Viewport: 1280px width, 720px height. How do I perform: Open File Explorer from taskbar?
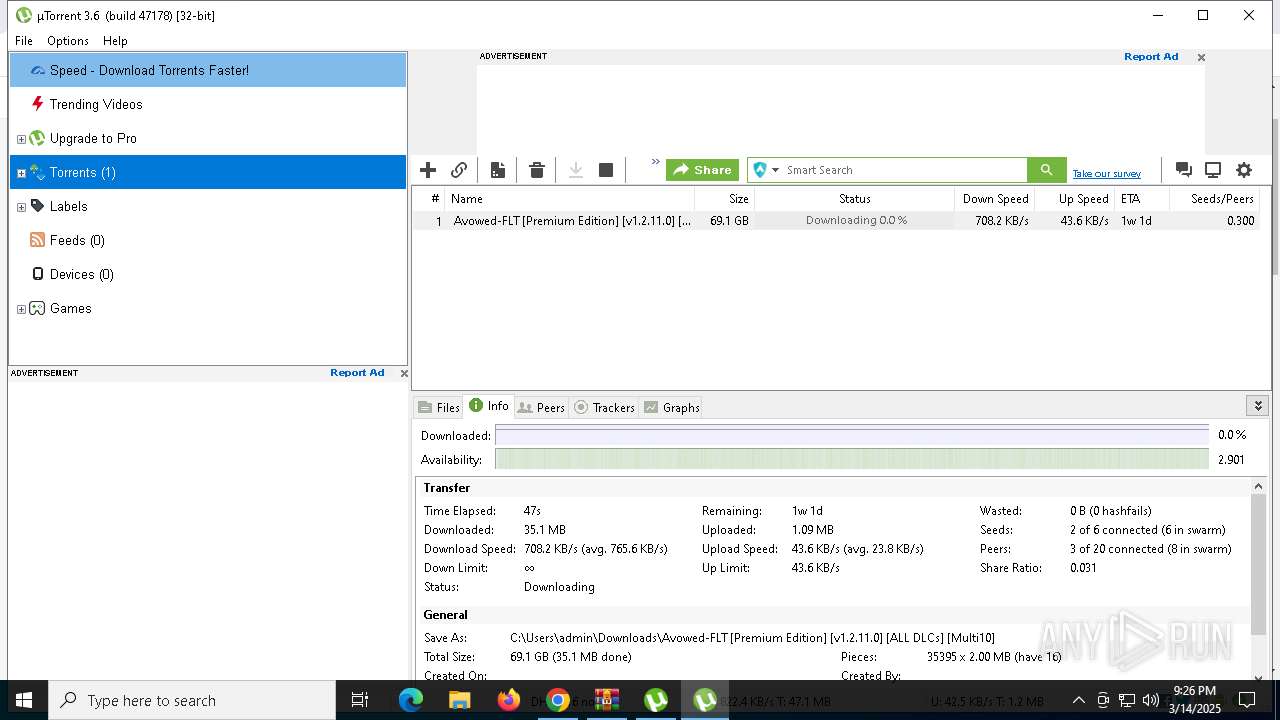[x=459, y=701]
